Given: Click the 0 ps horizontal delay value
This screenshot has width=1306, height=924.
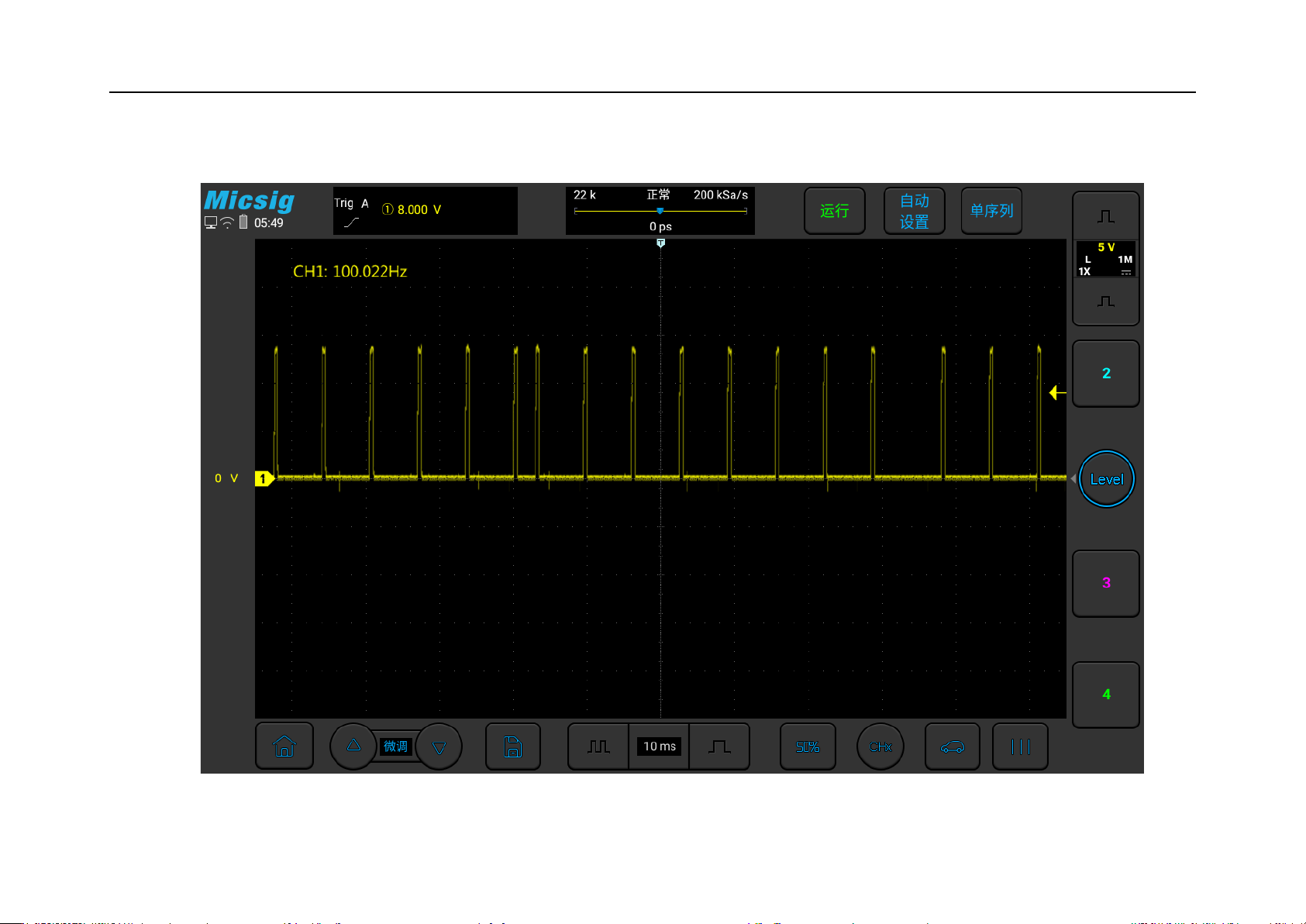Looking at the screenshot, I should [660, 226].
